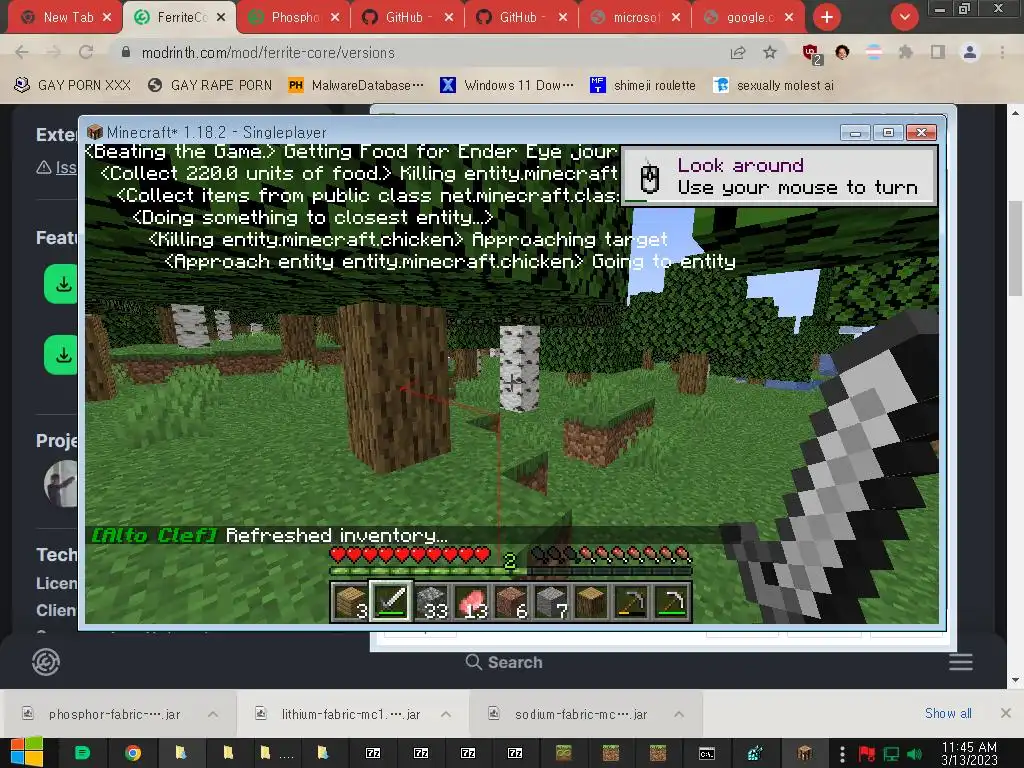The height and width of the screenshot is (768, 1024).
Task: Click Show all downloads
Action: 948,713
